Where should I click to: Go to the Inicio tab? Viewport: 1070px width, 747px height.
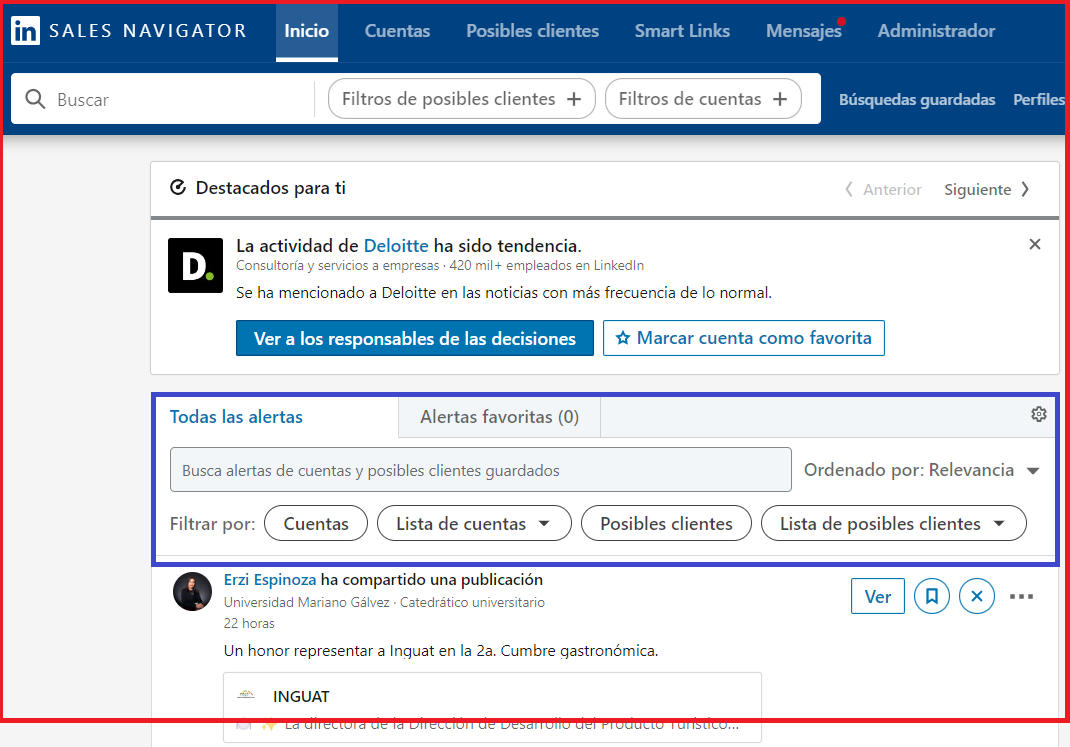[306, 31]
